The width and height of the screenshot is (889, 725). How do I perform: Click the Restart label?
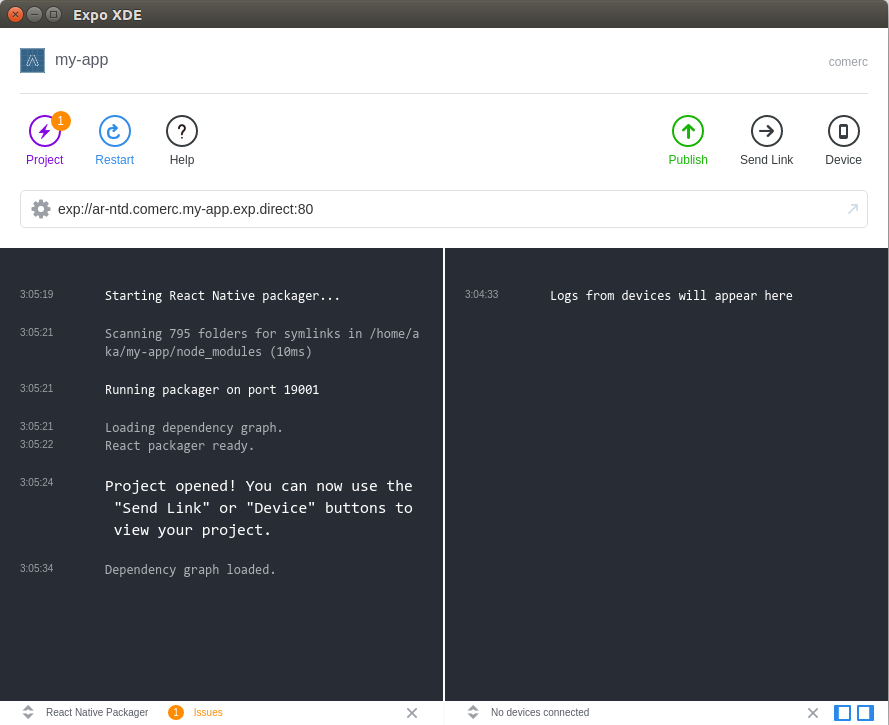pos(115,160)
